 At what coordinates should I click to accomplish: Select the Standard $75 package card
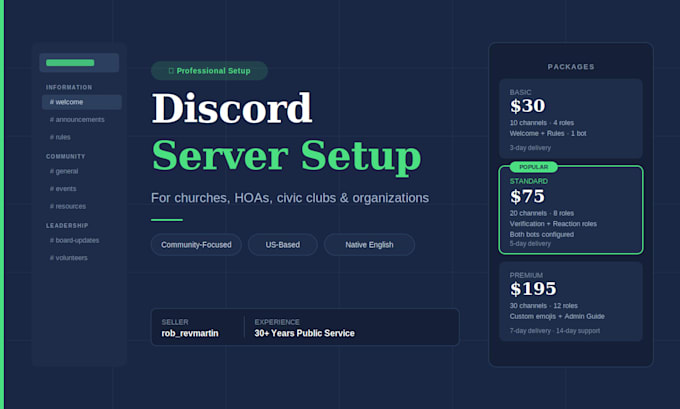[571, 209]
